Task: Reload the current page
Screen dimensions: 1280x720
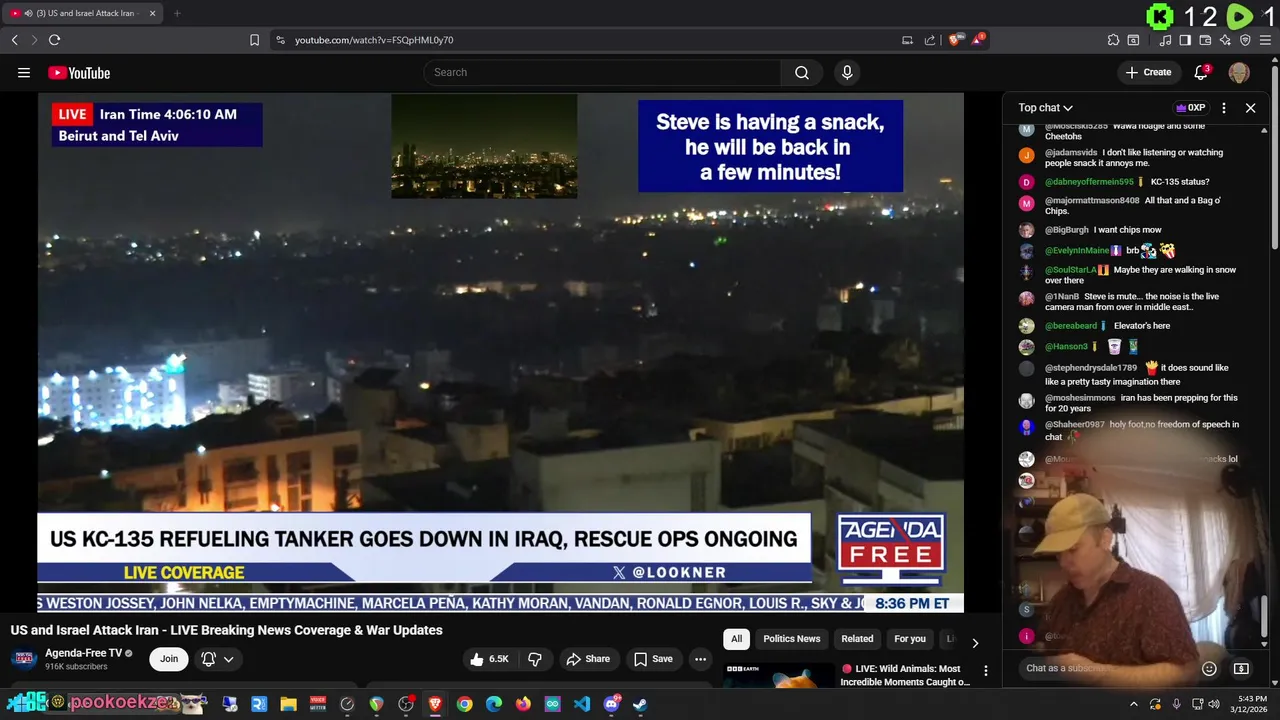Action: pyautogui.click(x=54, y=40)
